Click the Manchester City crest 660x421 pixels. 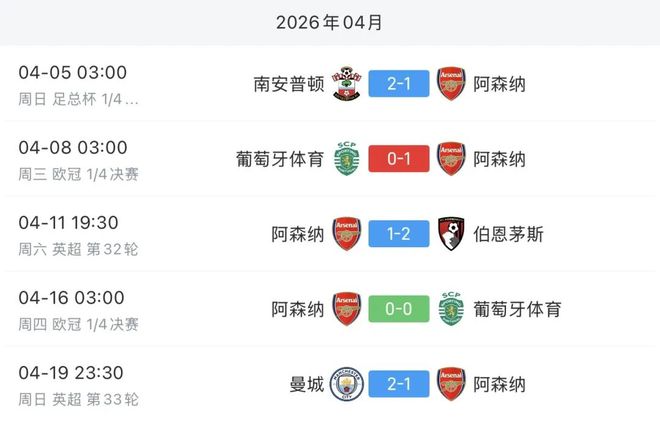pyautogui.click(x=347, y=384)
